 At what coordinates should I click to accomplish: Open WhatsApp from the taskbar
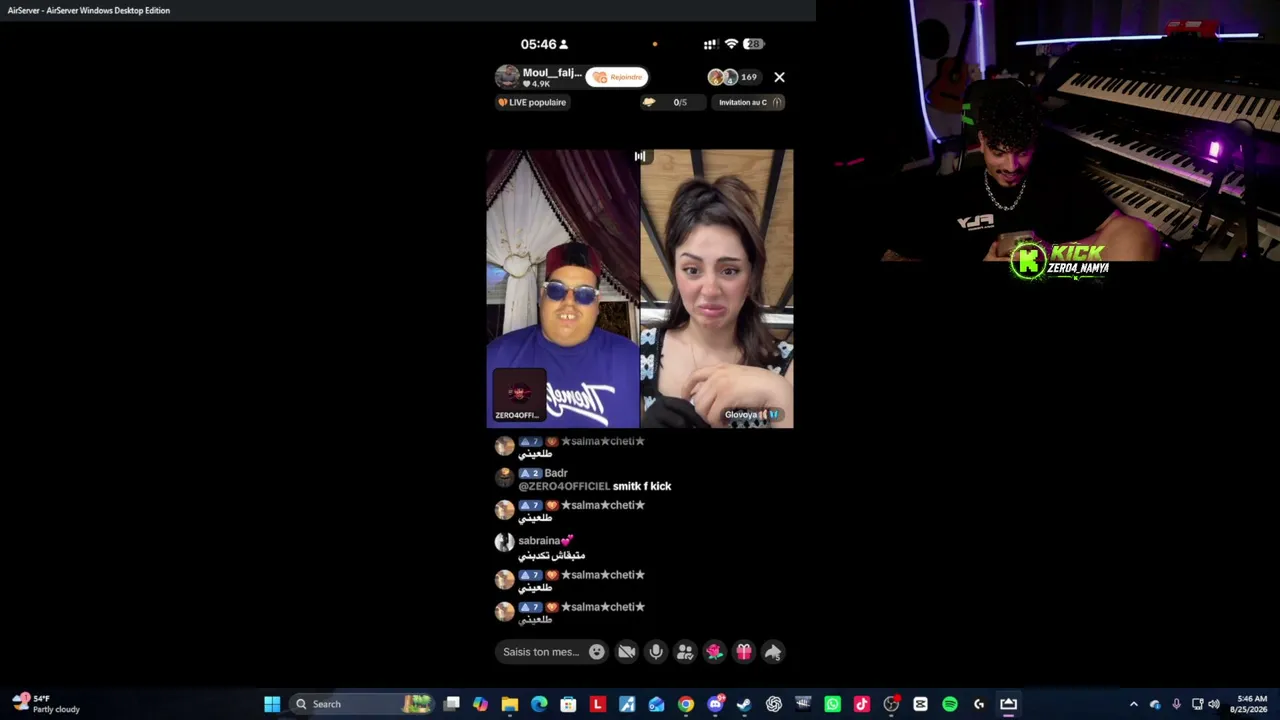click(x=832, y=704)
